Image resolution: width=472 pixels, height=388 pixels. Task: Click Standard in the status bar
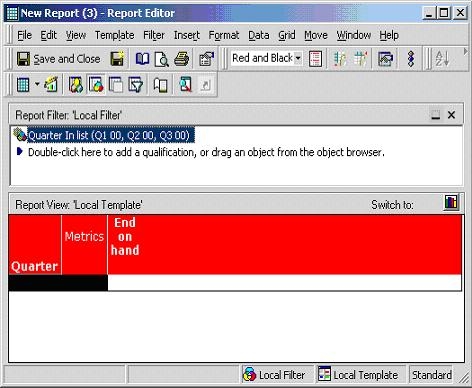432,375
